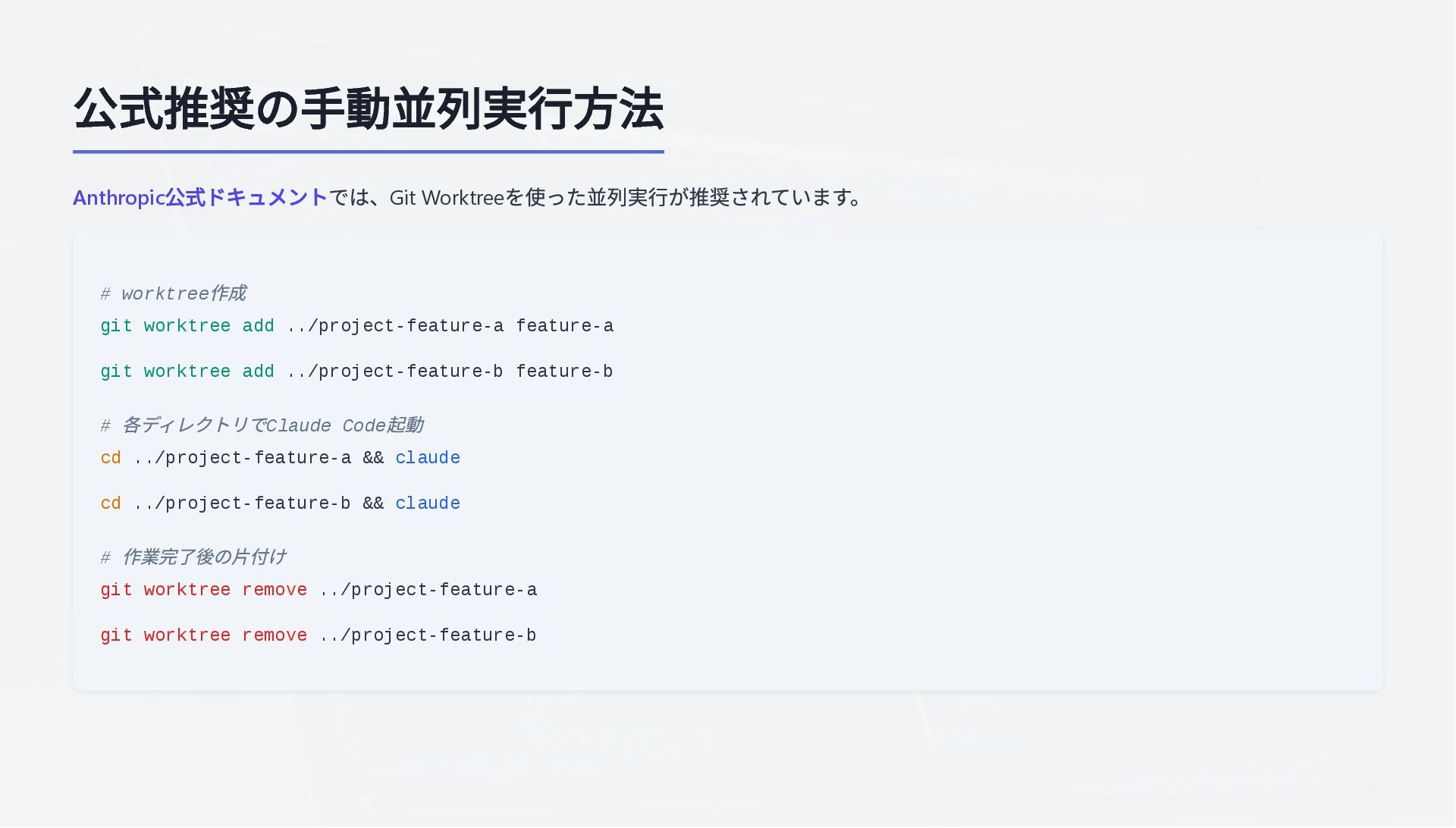This screenshot has width=1456, height=828.
Task: Click the '&&' operator on the feature-a line
Action: click(x=373, y=459)
